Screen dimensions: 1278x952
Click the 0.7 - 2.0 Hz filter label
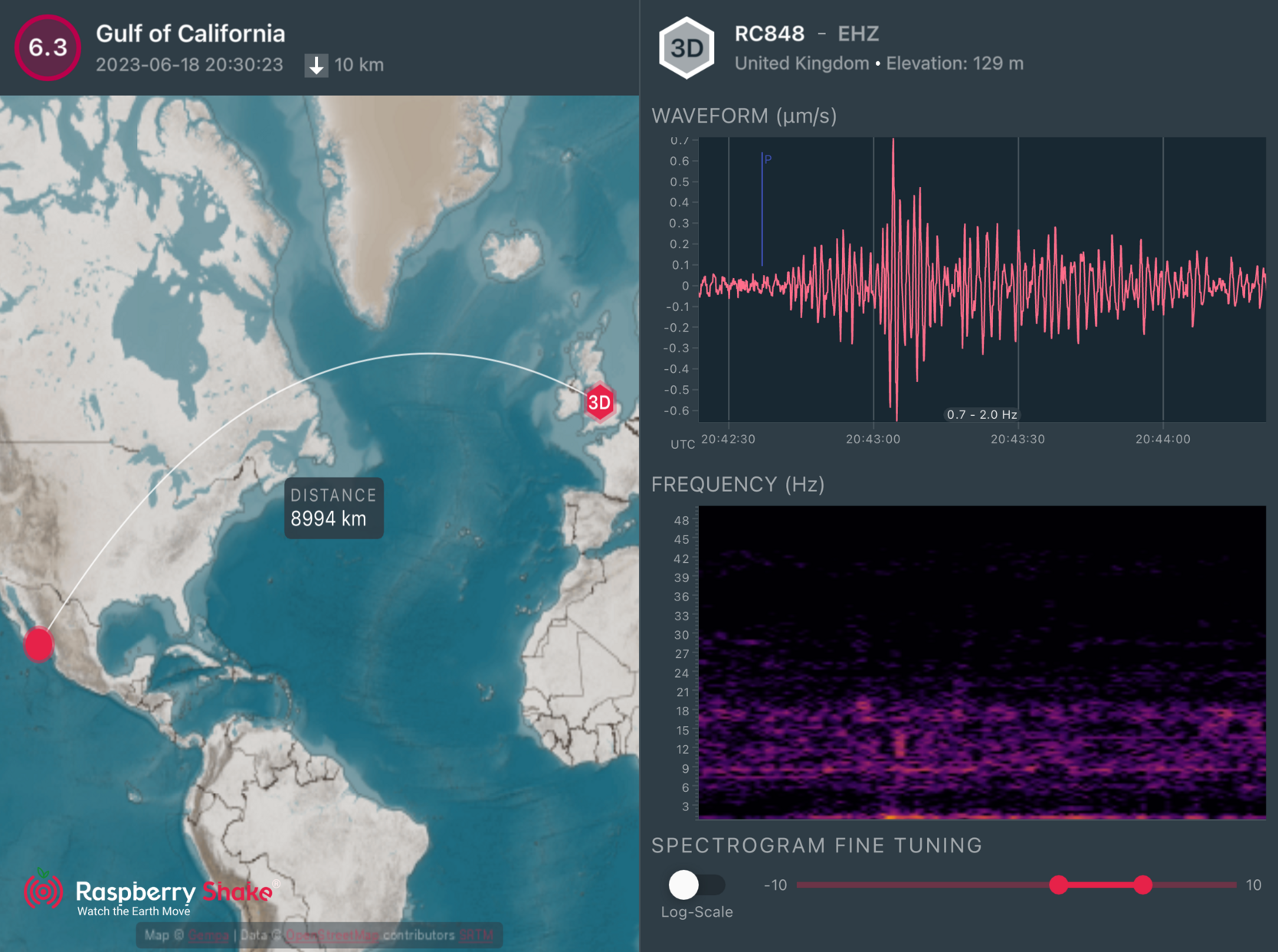coord(981,414)
